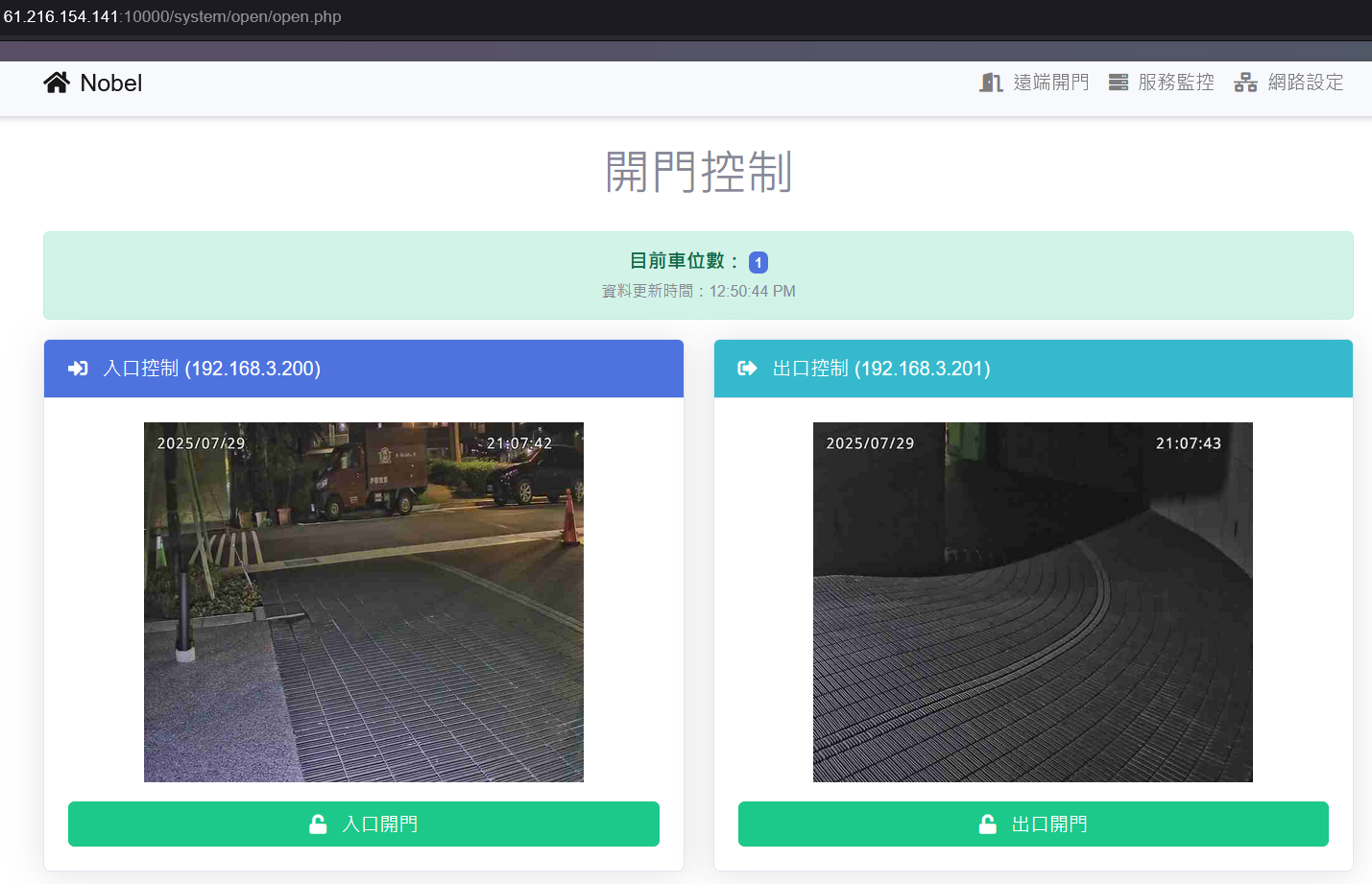The width and height of the screenshot is (1372, 884).
Task: Click the 出口開門 green button
Action: pyautogui.click(x=1033, y=824)
